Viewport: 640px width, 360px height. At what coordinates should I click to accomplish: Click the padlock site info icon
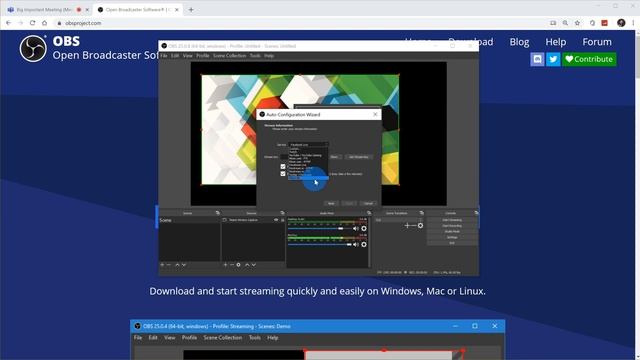click(x=59, y=23)
